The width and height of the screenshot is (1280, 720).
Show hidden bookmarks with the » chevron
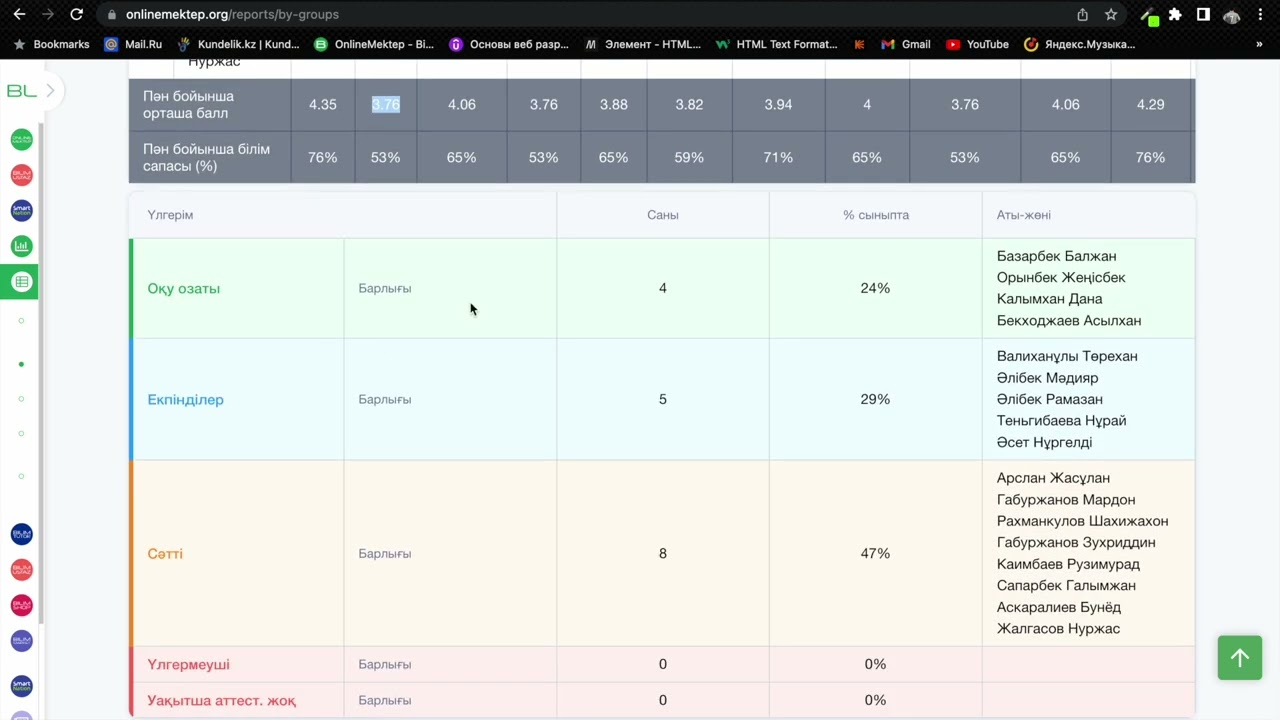(x=1259, y=44)
